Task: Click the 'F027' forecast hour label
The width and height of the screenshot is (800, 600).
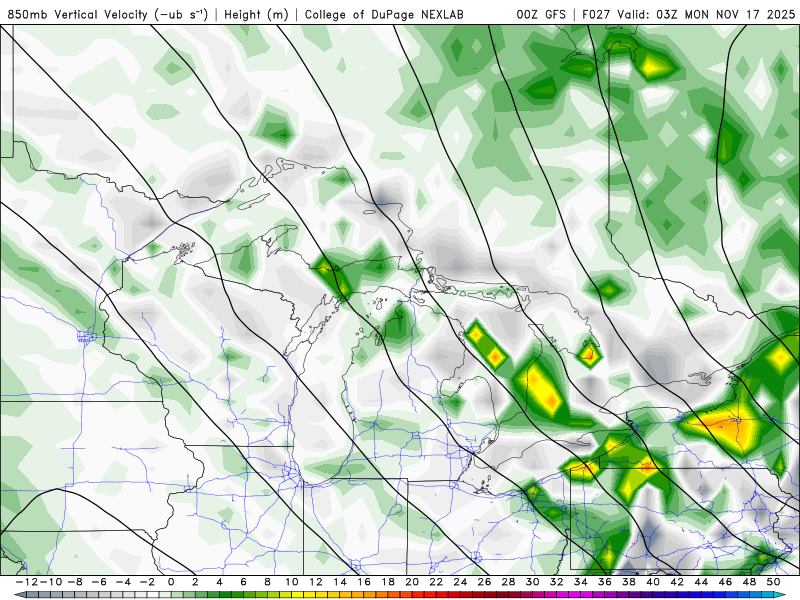Action: [x=596, y=14]
